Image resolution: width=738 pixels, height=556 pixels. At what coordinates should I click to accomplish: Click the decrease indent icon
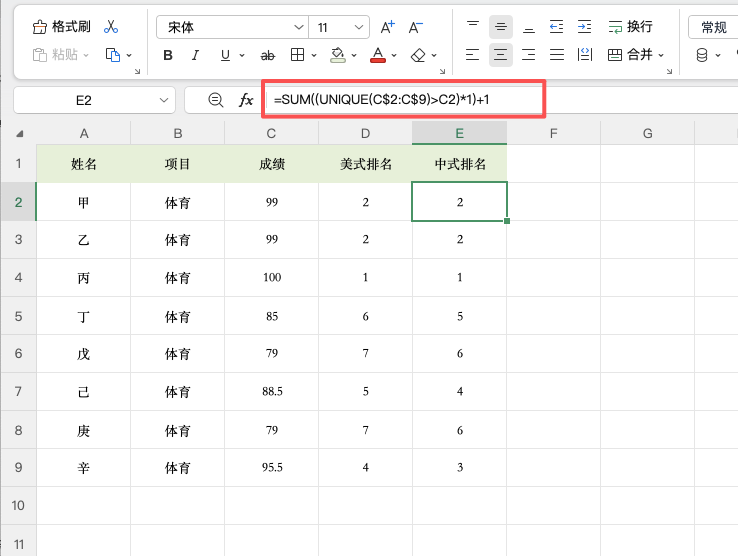point(556,27)
